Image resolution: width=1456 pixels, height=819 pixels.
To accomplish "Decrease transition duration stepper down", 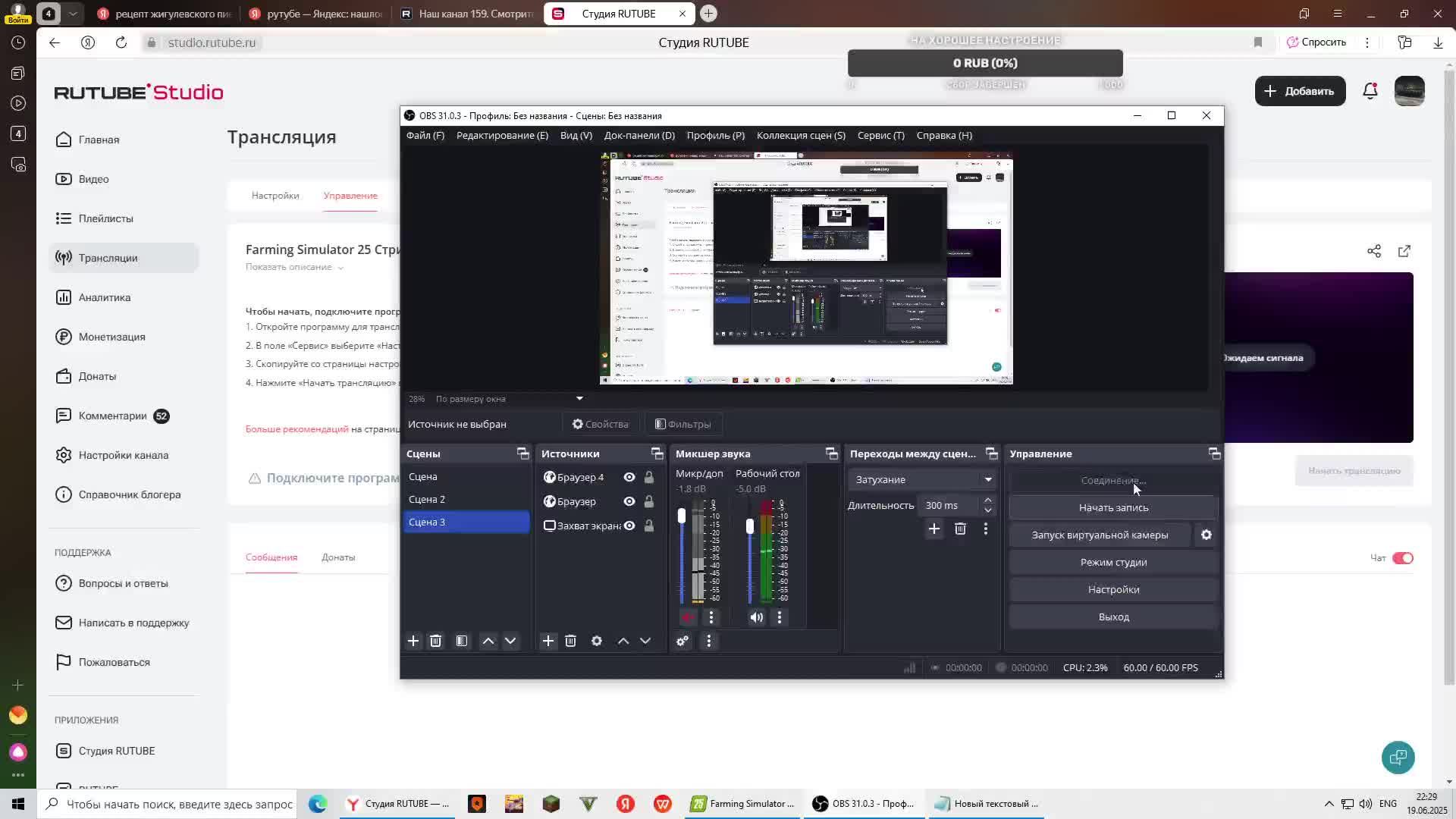I will [987, 510].
